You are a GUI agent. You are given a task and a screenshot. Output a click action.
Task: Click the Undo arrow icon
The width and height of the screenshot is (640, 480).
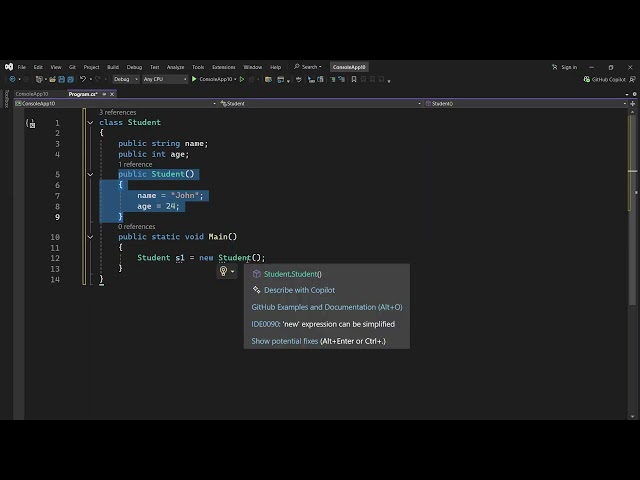(x=83, y=79)
